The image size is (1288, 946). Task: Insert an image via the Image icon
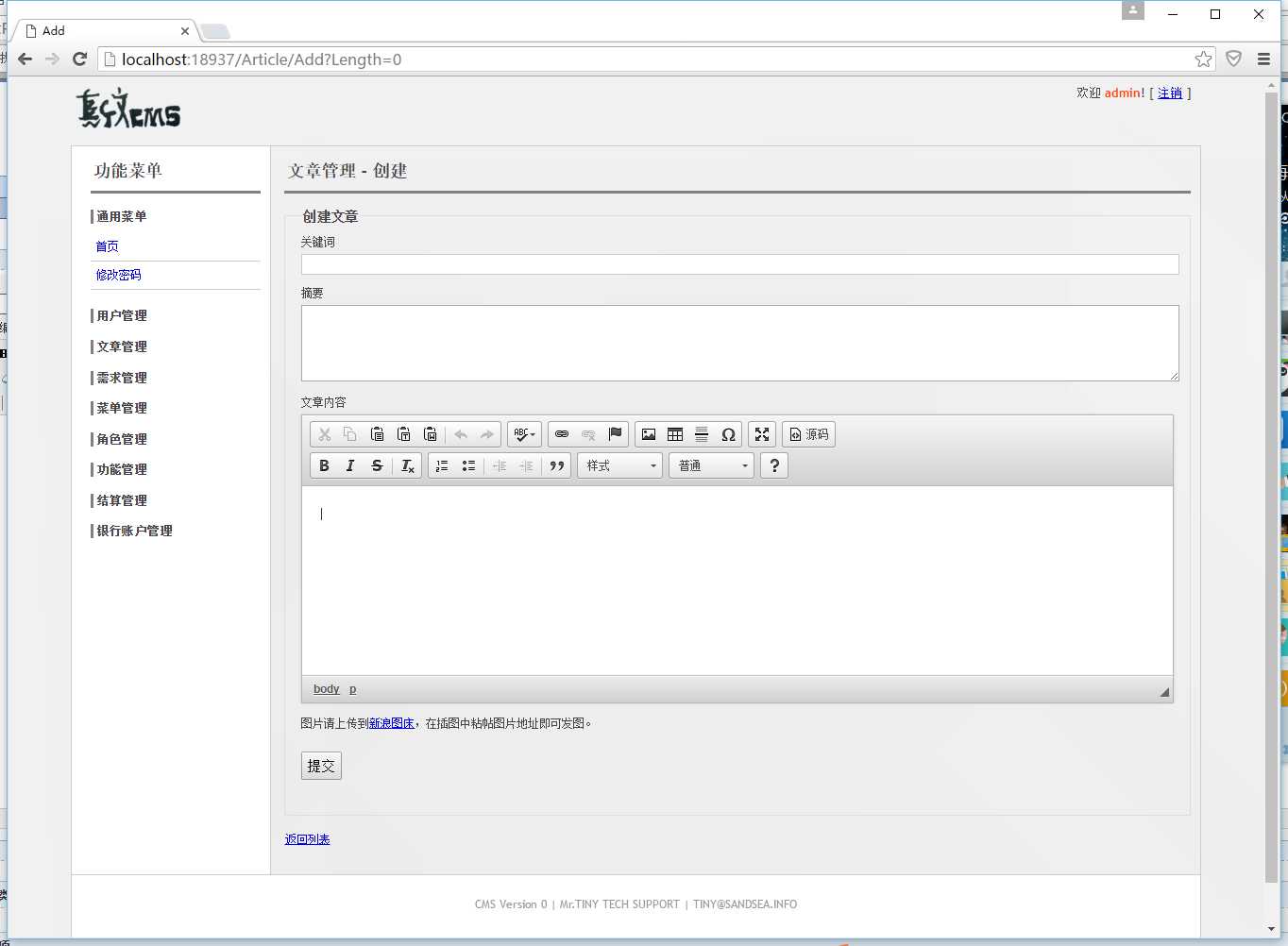pos(649,434)
